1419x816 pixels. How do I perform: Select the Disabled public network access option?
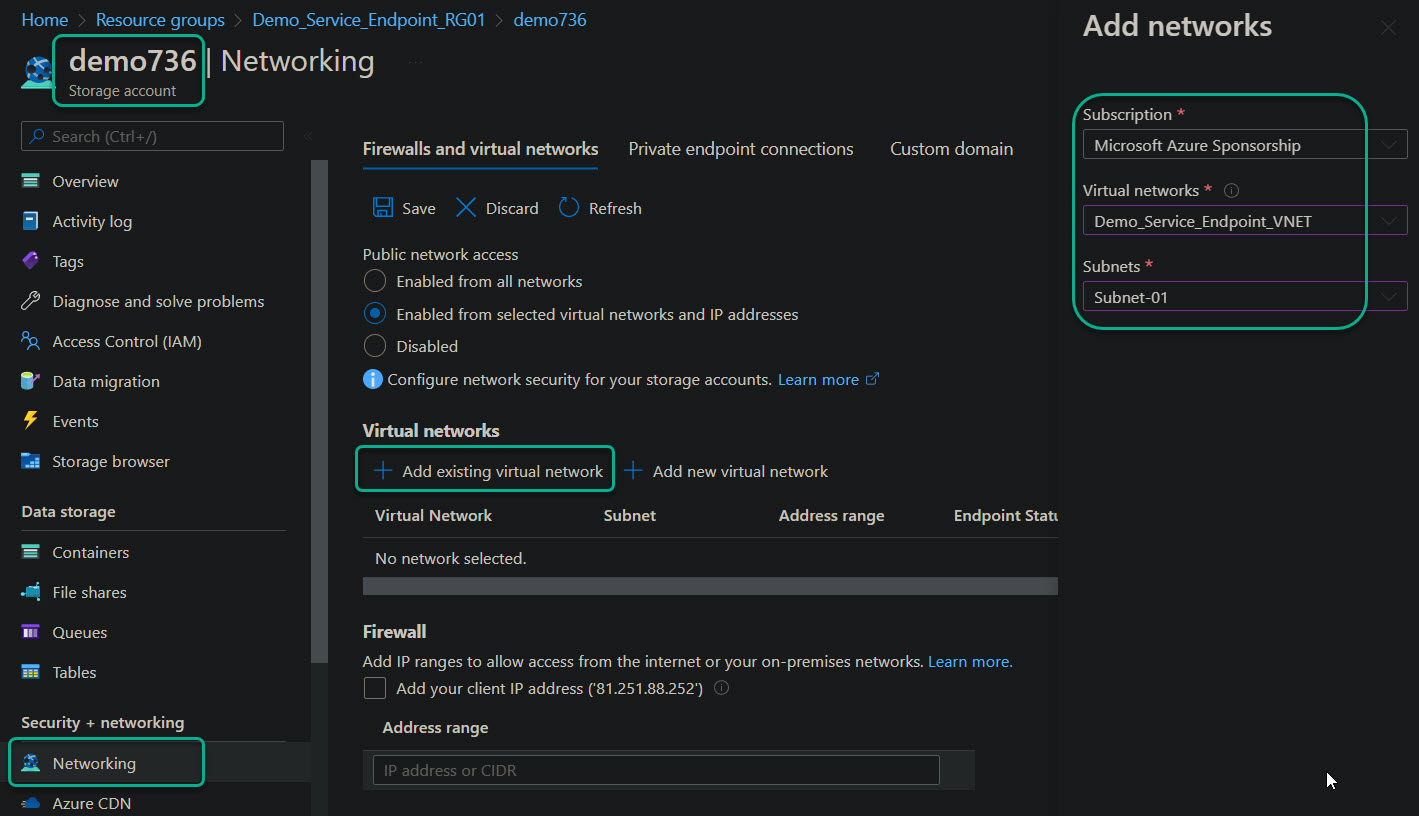[x=375, y=346]
